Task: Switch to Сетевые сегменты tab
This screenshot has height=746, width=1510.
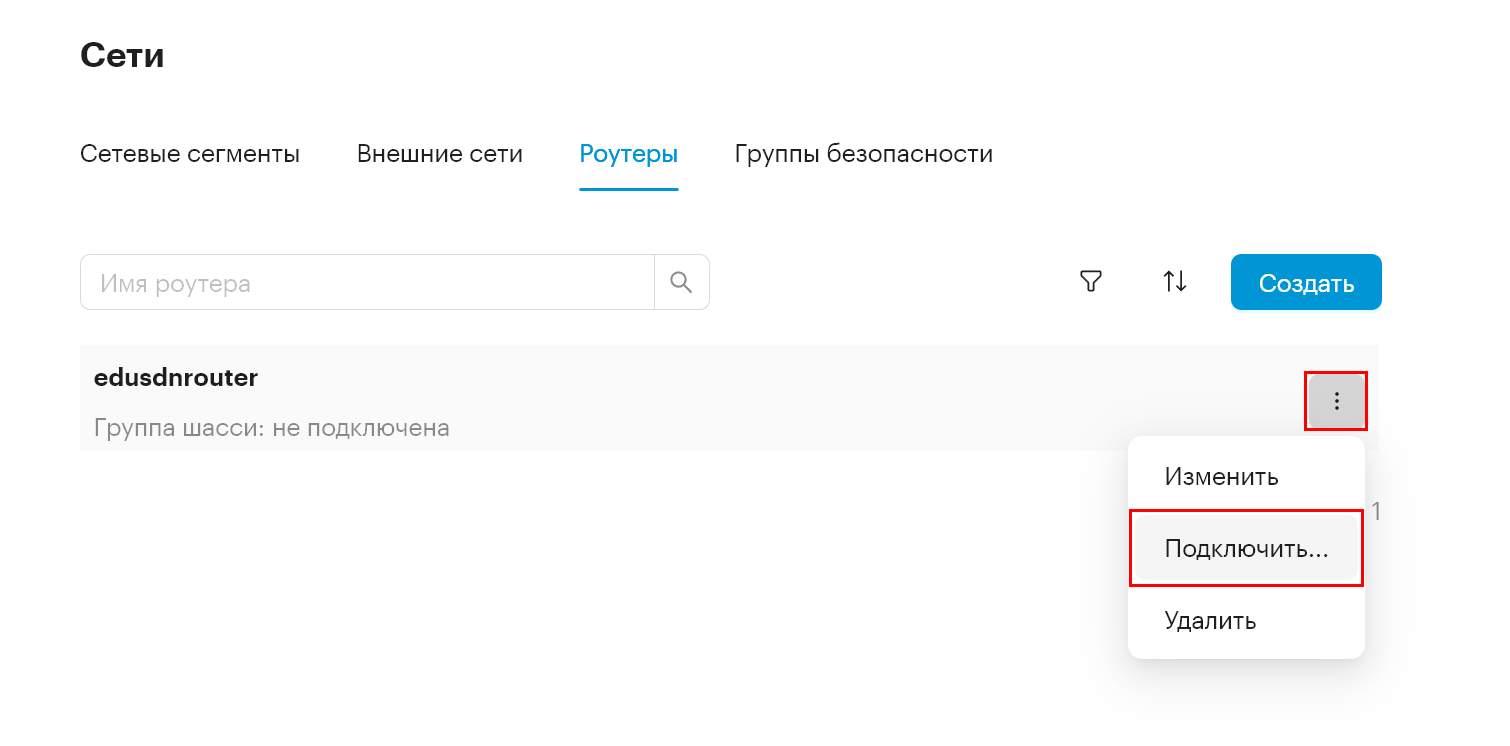Action: (190, 154)
